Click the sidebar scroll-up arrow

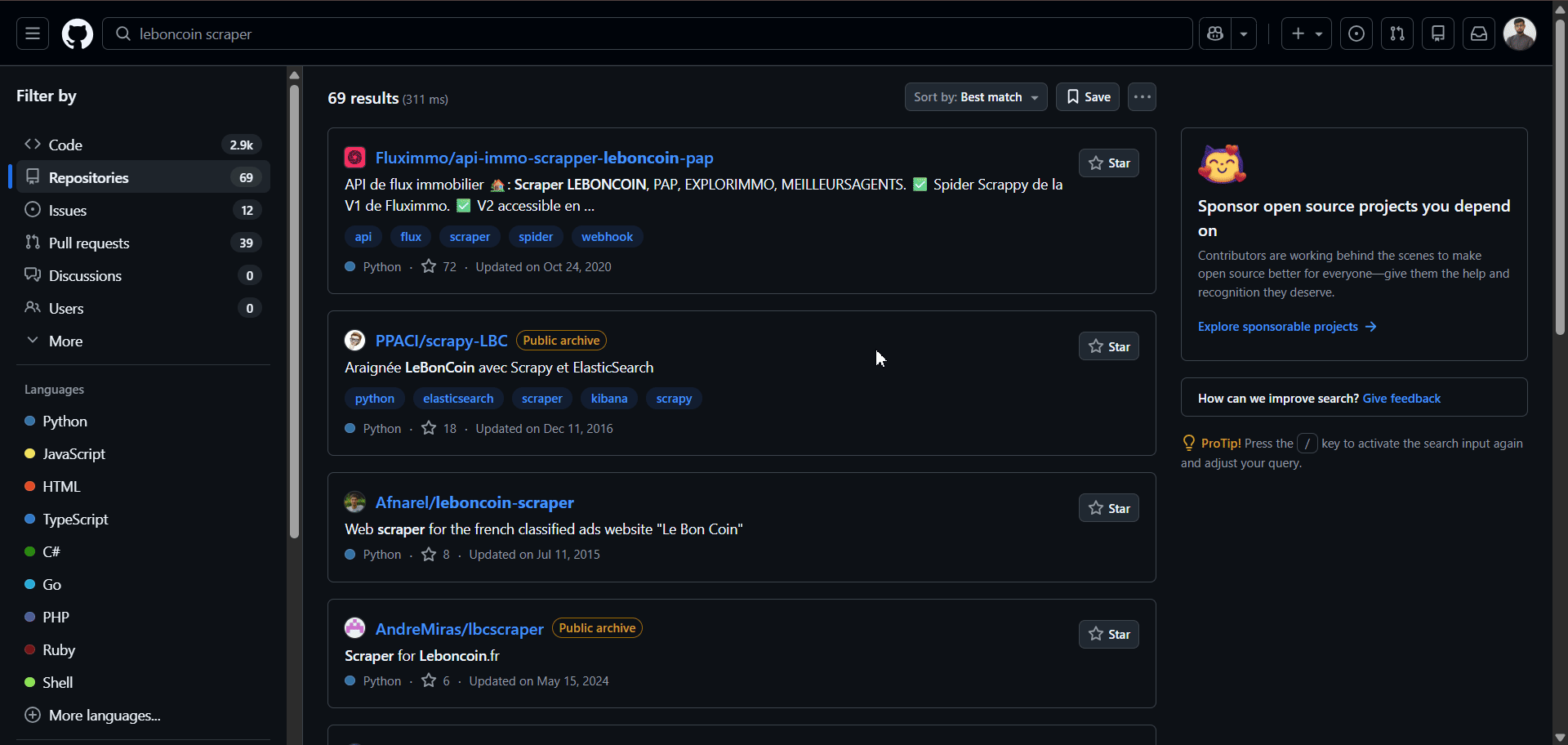[294, 75]
